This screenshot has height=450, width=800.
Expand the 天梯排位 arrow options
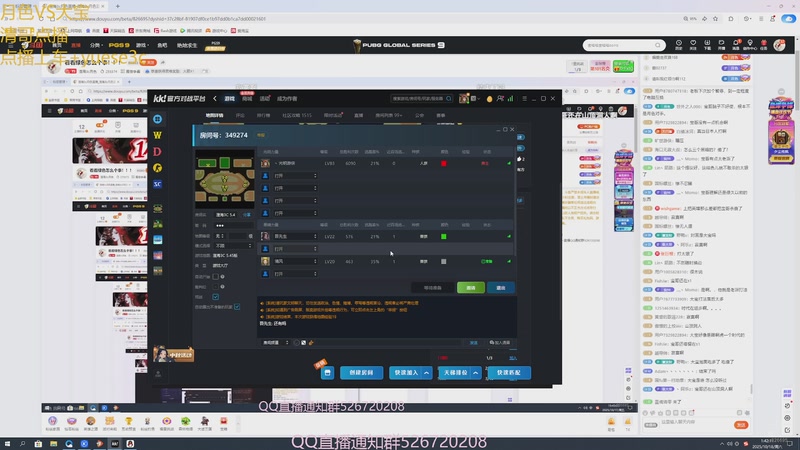coord(476,373)
